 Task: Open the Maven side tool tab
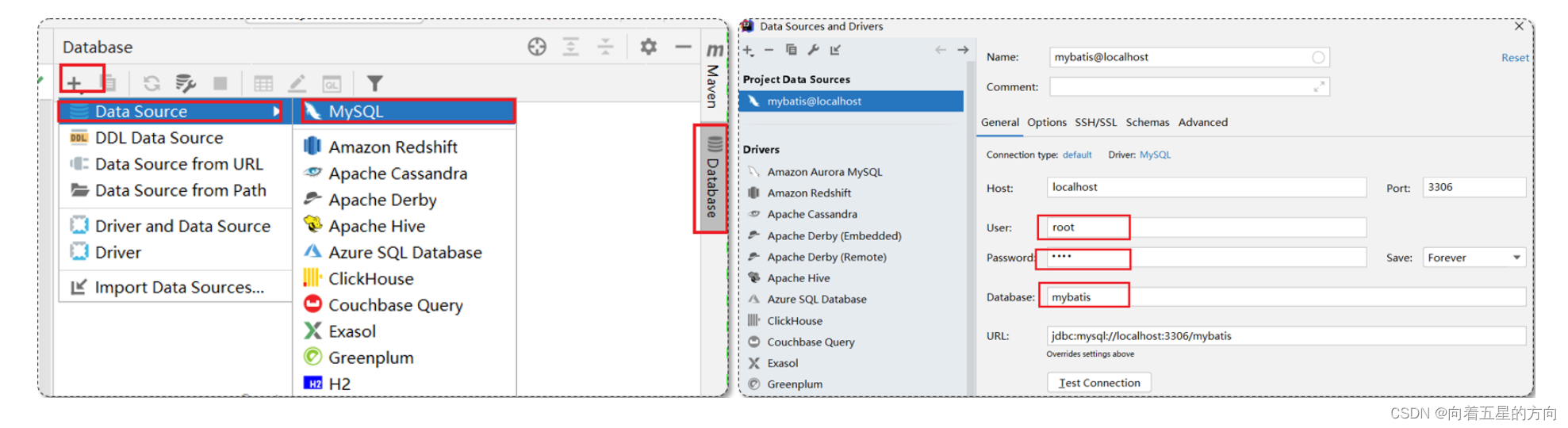(x=714, y=76)
